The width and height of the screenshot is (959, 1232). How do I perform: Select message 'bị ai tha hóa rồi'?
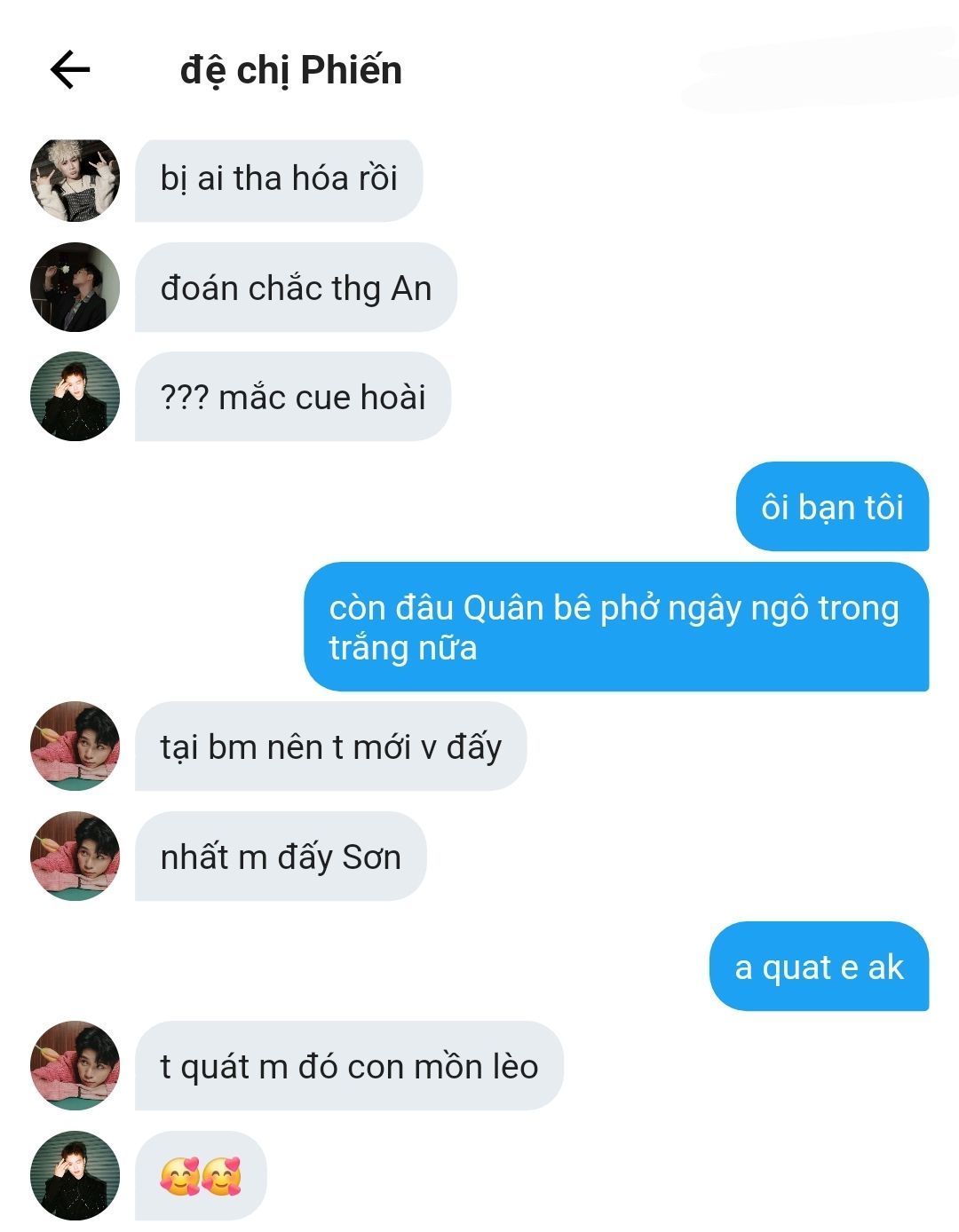coord(279,179)
